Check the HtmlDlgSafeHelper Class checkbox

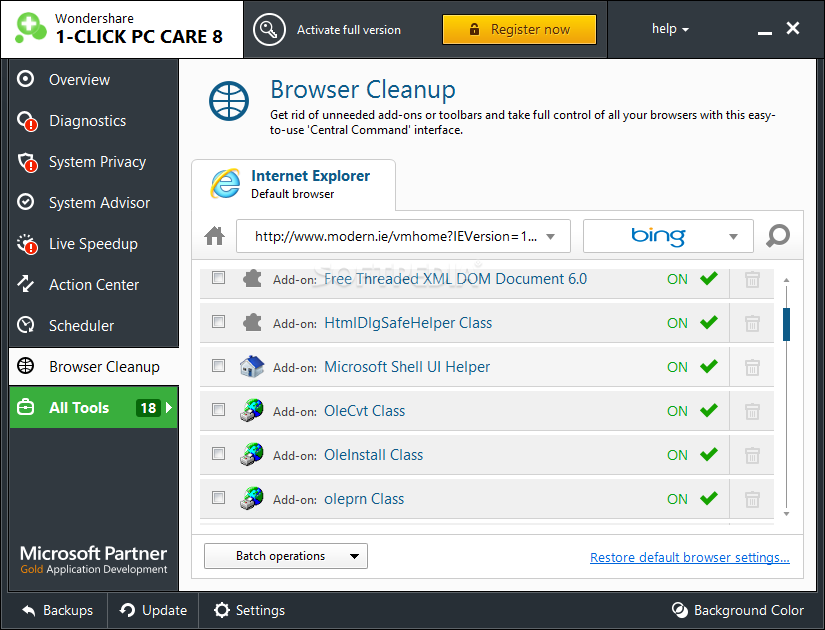[x=218, y=322]
